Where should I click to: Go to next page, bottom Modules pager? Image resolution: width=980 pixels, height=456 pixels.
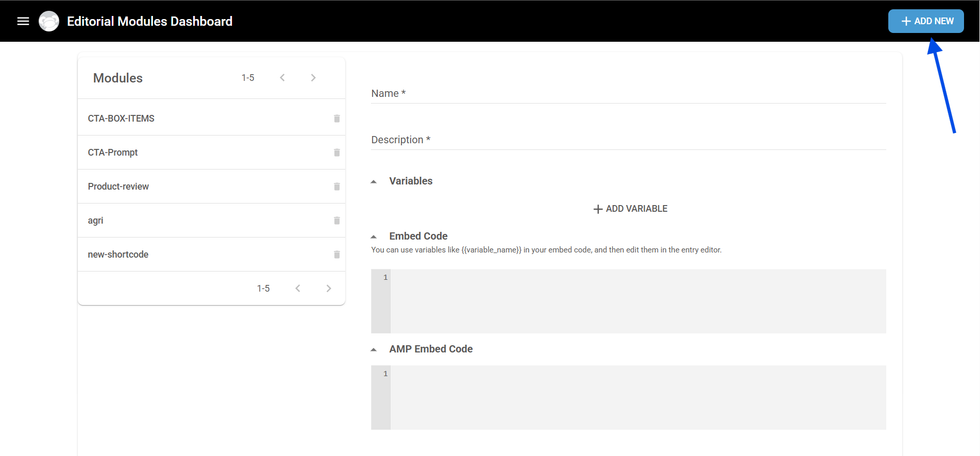pyautogui.click(x=329, y=289)
